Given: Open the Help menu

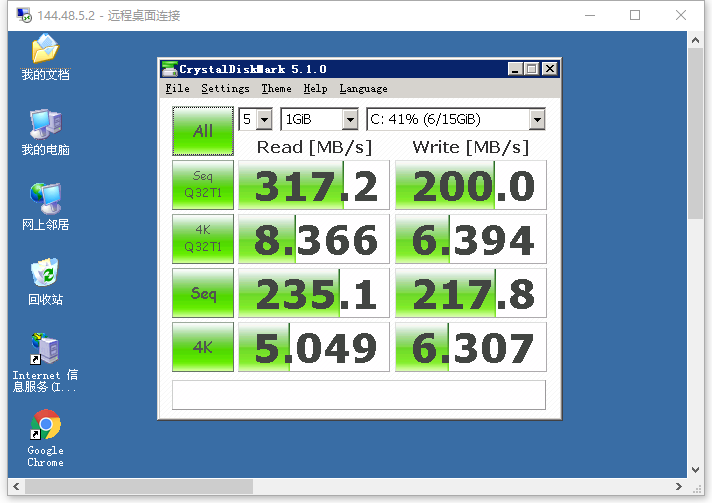Looking at the screenshot, I should [x=315, y=89].
